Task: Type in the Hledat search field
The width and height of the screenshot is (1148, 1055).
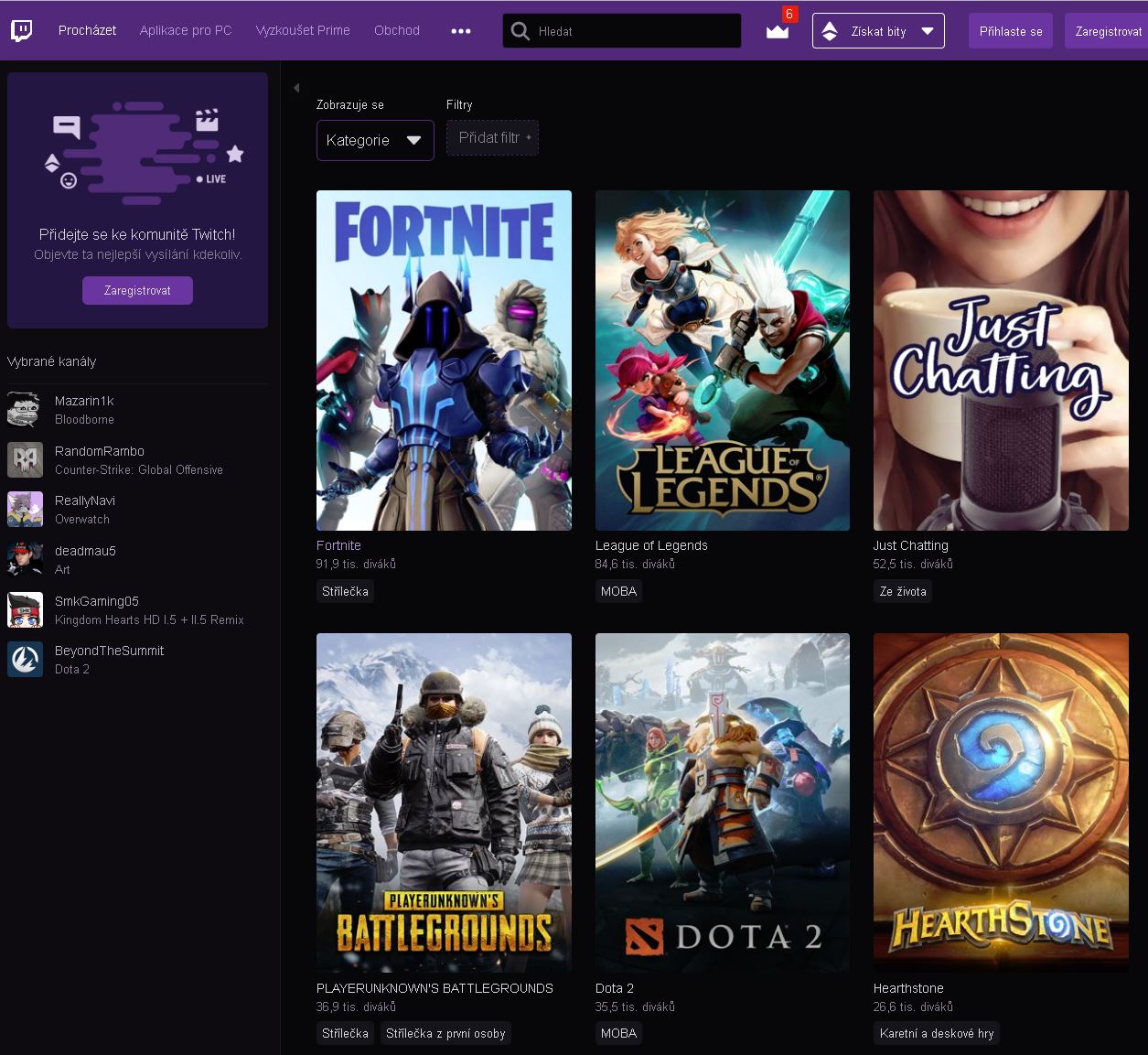Action: 631,31
